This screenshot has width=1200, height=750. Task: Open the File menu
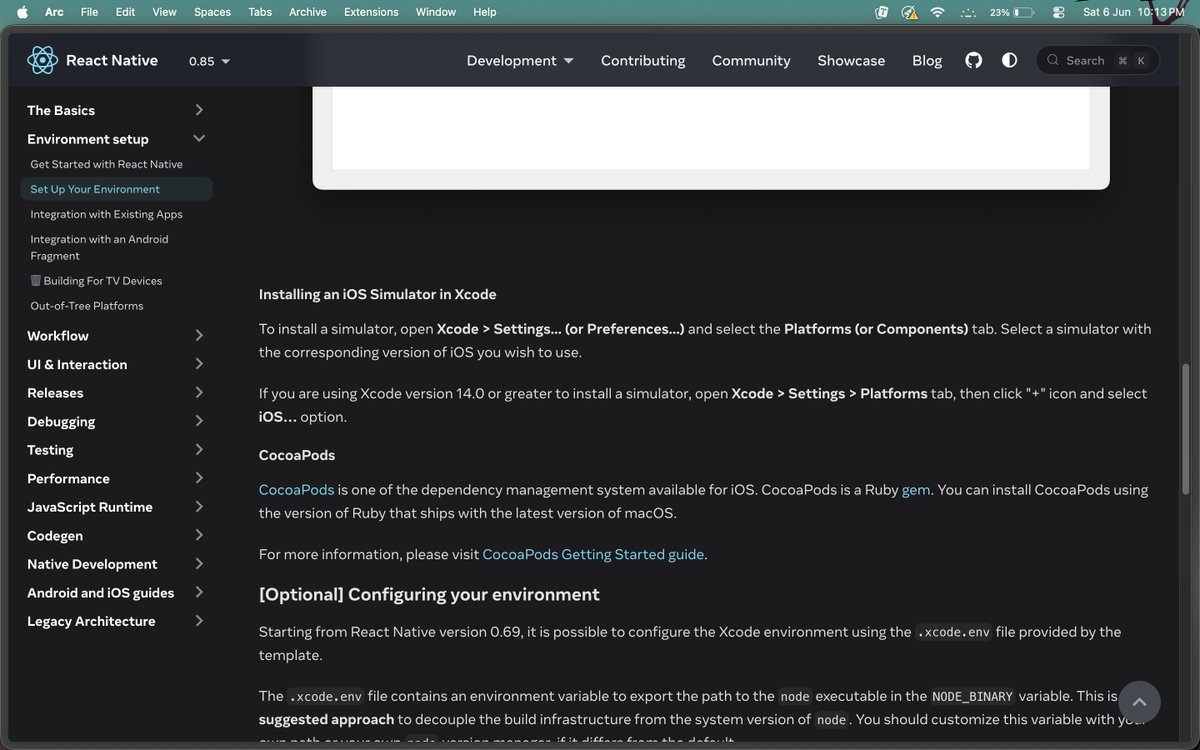click(x=89, y=12)
